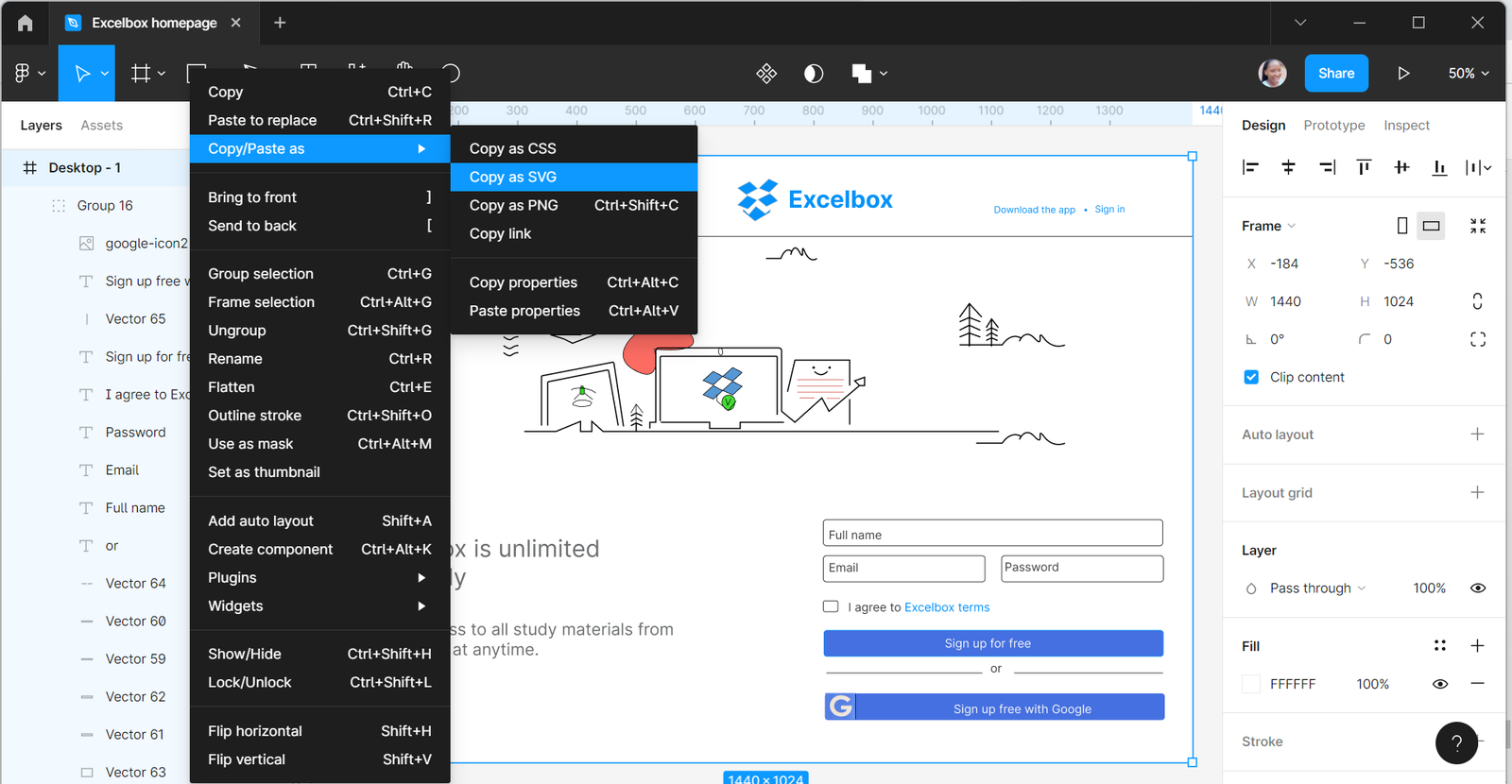Go to the home icon

(x=26, y=23)
